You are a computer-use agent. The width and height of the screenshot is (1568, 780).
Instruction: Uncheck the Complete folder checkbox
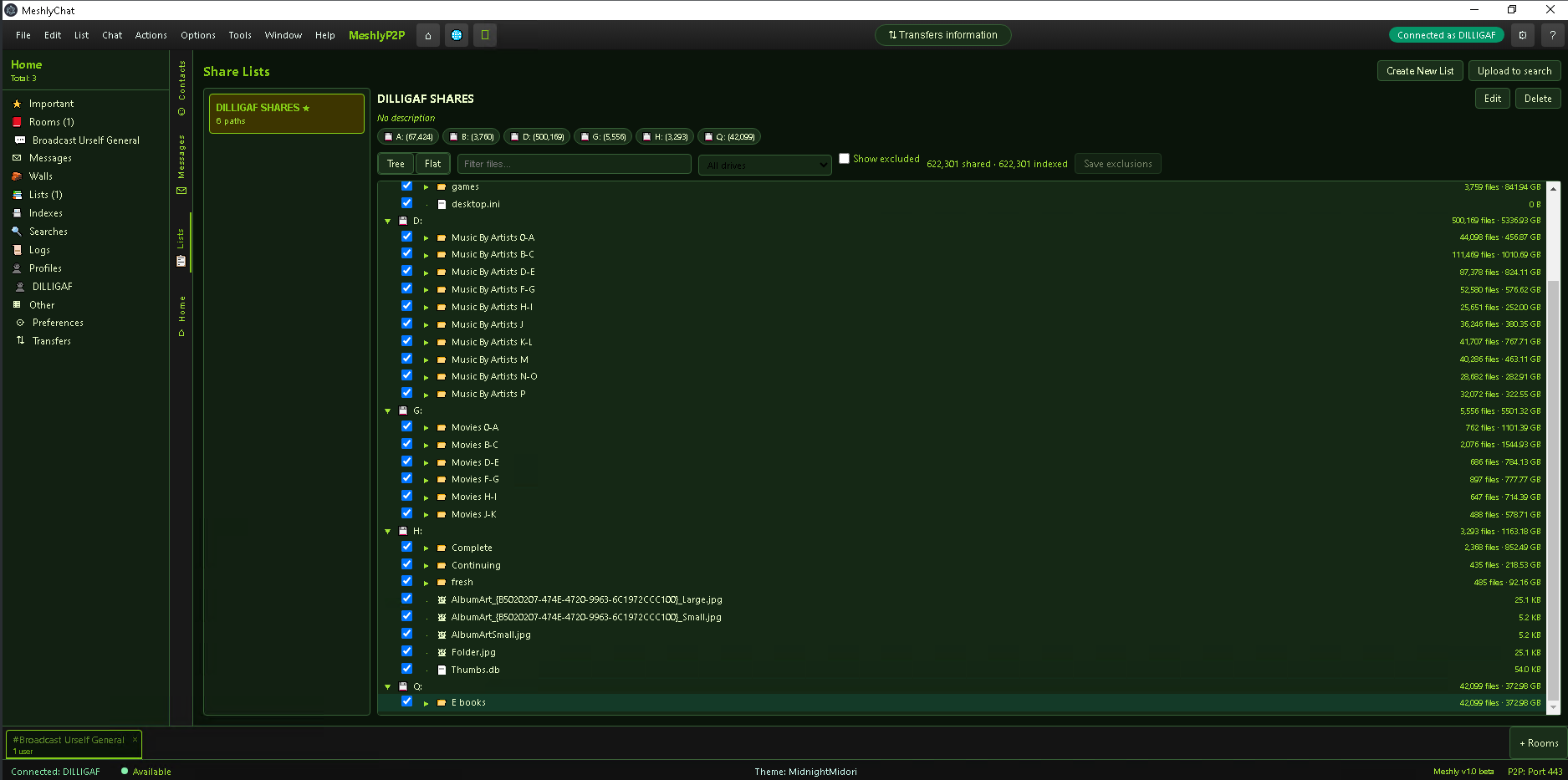pos(406,547)
